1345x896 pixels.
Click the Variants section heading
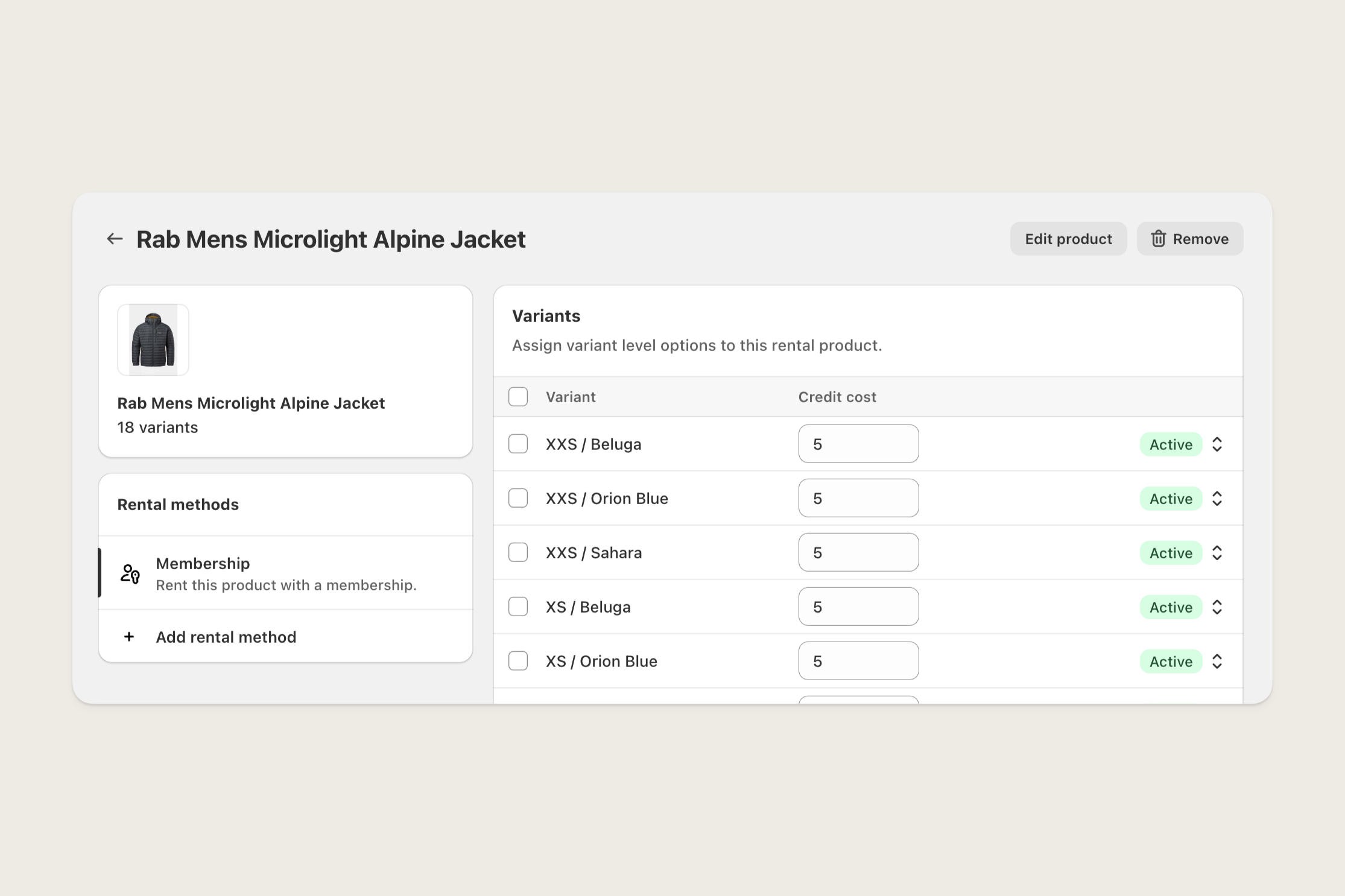coord(546,316)
